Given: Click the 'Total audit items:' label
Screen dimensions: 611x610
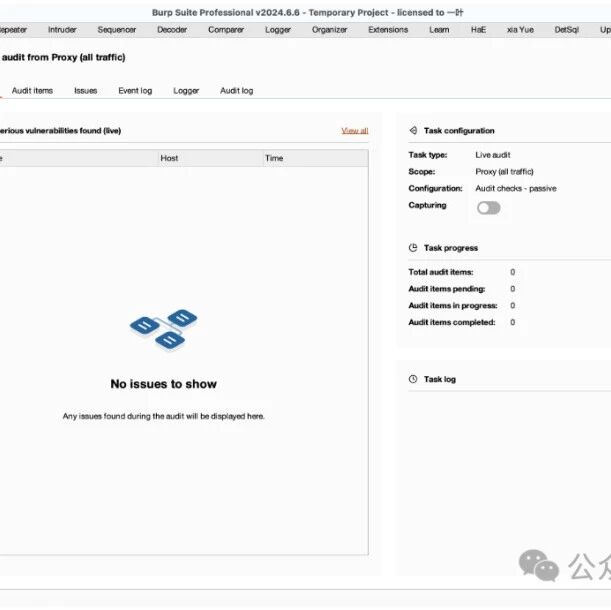Looking at the screenshot, I should [x=441, y=272].
